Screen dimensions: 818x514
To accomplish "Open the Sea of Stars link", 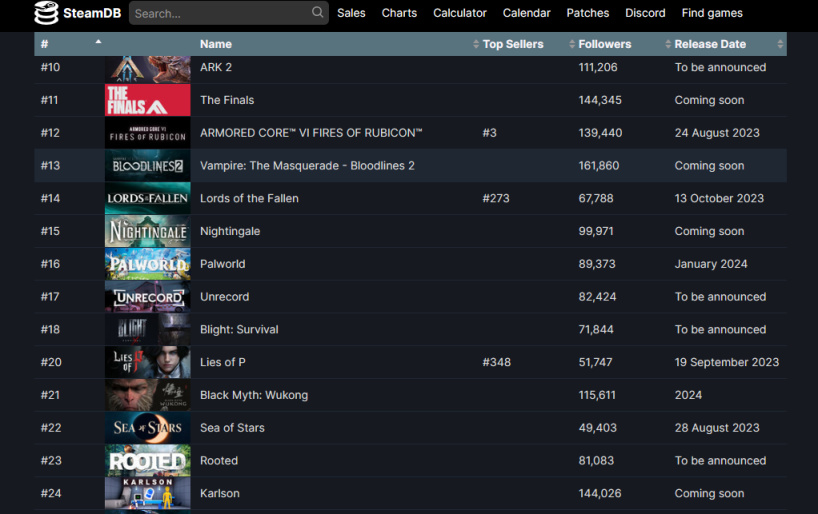I will (x=232, y=428).
